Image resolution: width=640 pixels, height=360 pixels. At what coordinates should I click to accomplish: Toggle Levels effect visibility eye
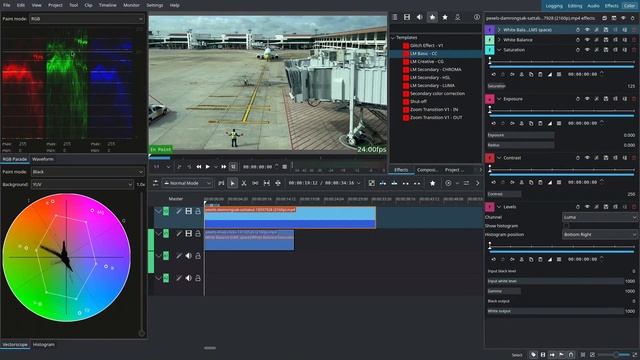coord(587,207)
